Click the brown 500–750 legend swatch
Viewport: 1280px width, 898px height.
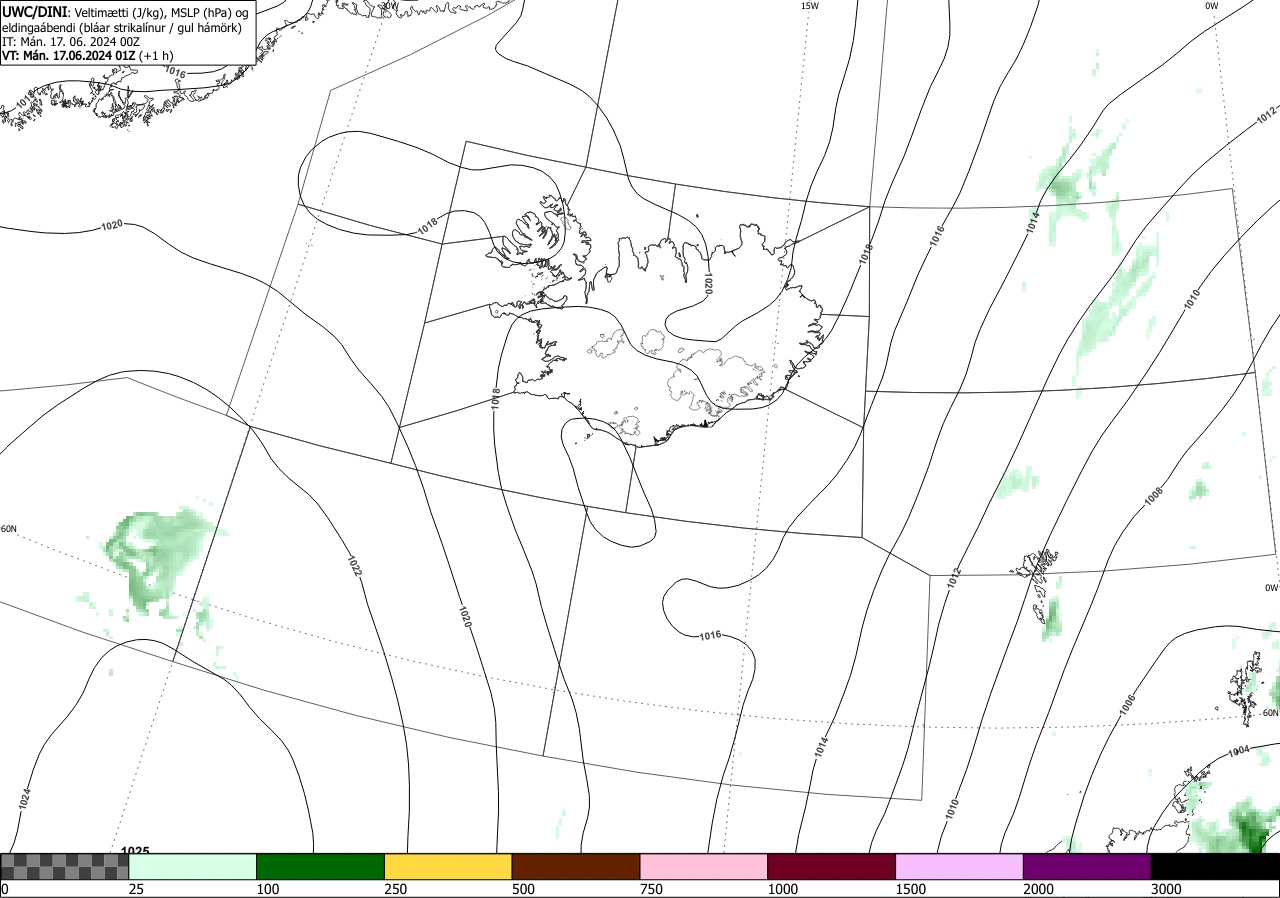click(576, 866)
